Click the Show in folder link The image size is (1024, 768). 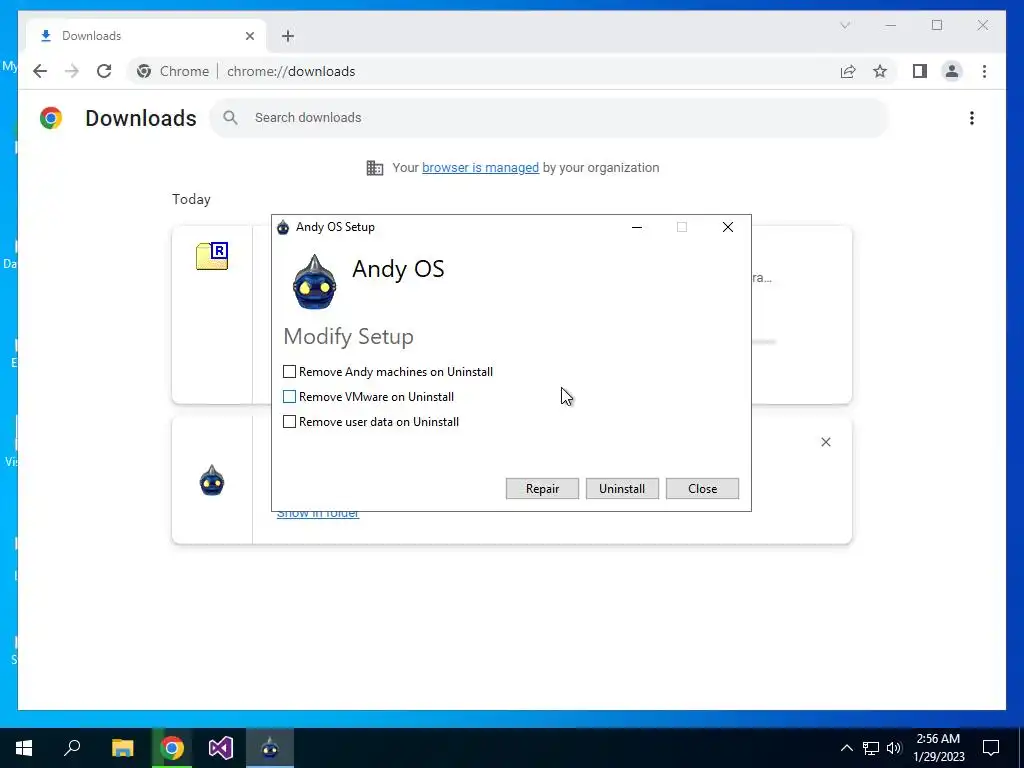317,513
